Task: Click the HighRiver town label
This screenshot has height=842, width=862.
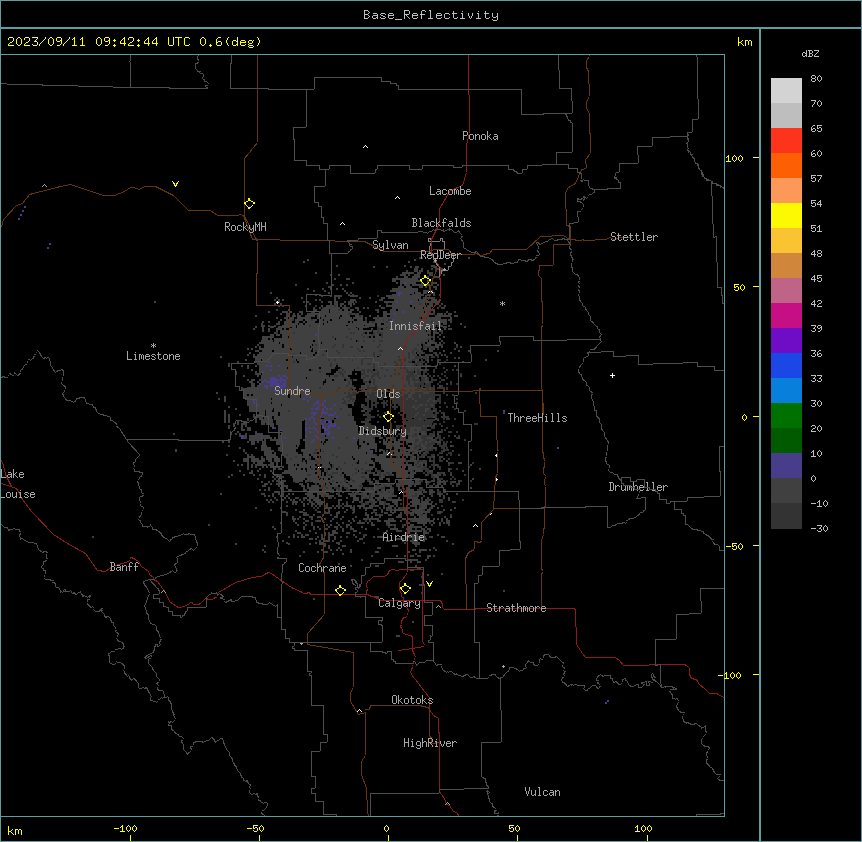Action: click(430, 743)
